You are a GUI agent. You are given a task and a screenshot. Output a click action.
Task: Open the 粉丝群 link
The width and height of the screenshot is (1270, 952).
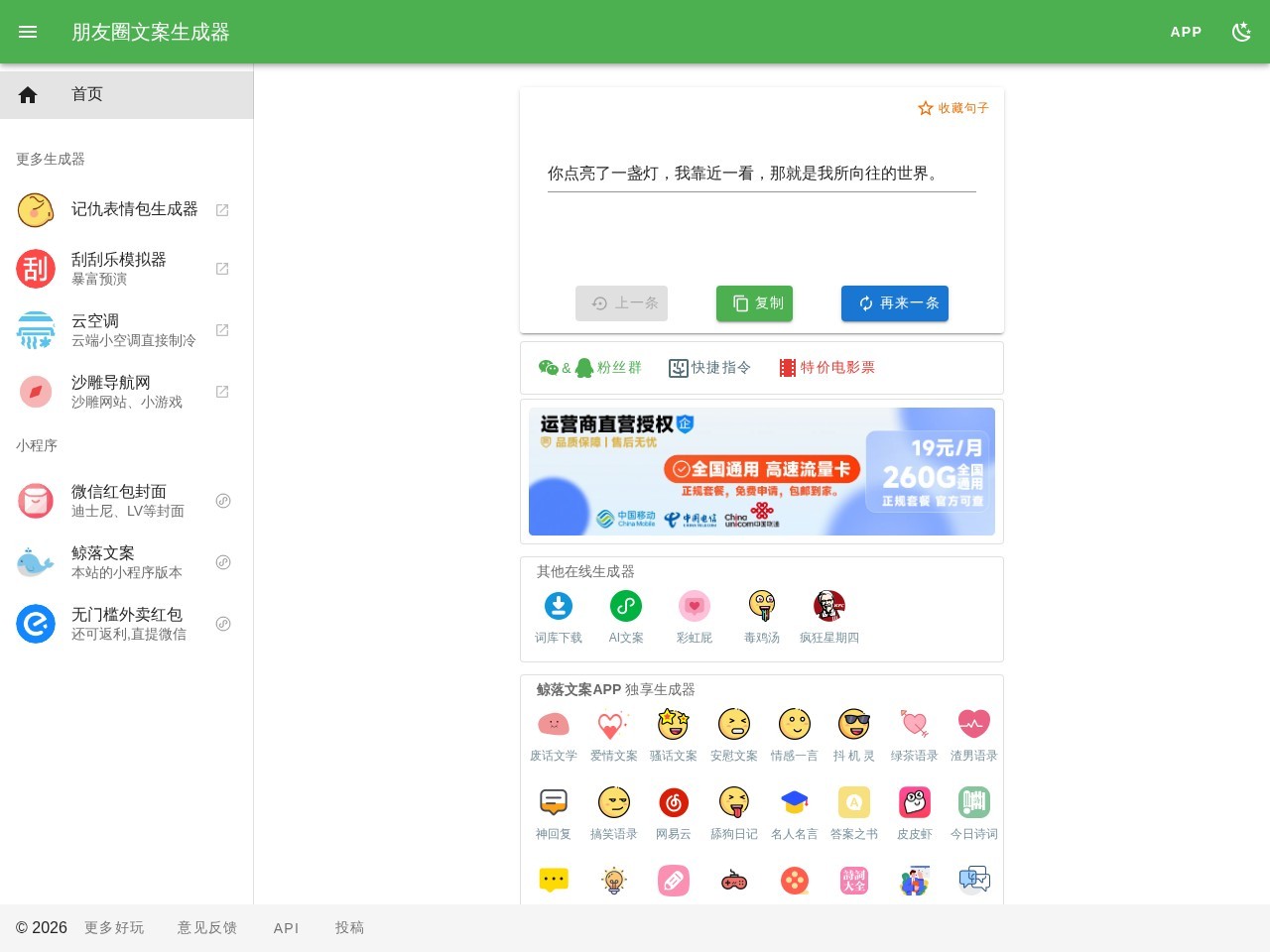point(589,368)
